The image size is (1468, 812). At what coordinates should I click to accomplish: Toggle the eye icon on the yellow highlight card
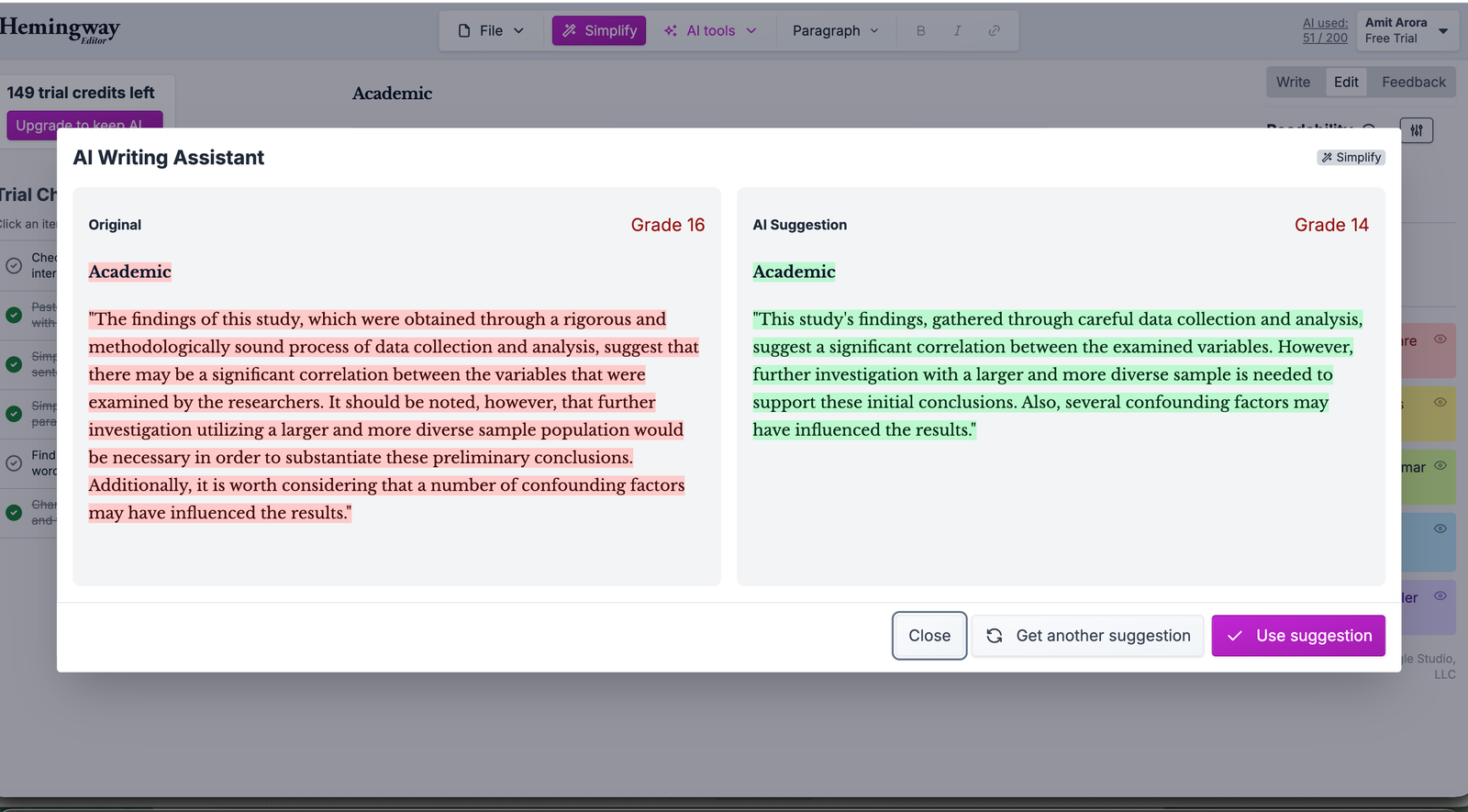tap(1440, 402)
